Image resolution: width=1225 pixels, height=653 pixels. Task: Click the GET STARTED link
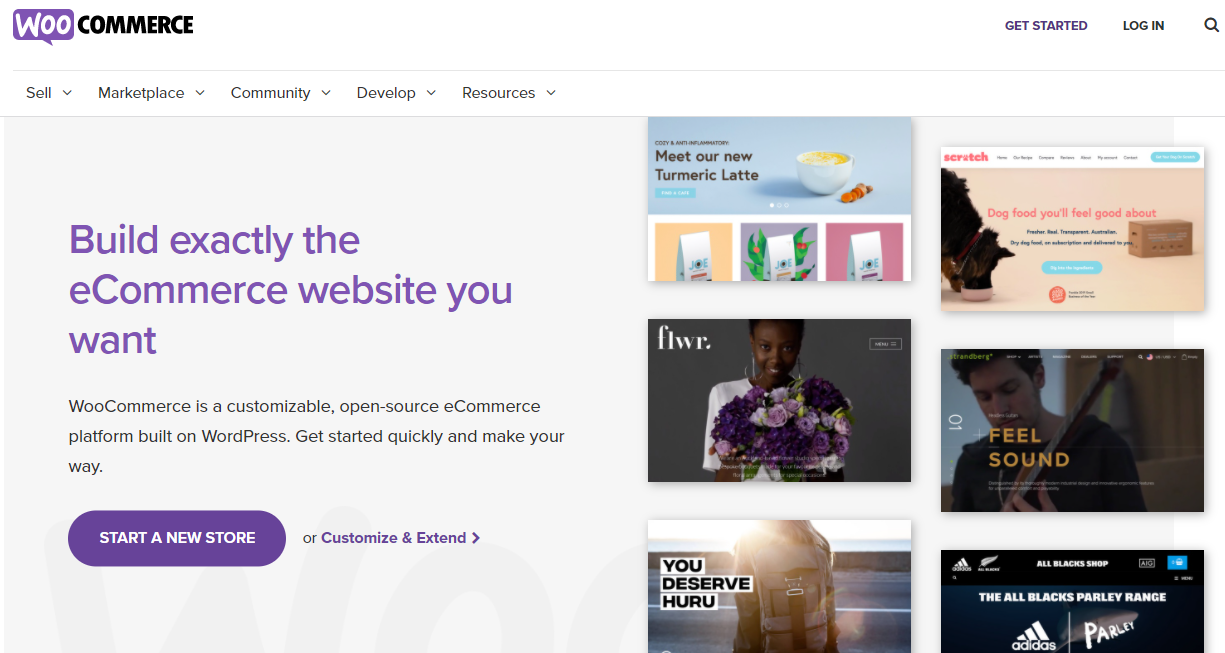click(1046, 26)
